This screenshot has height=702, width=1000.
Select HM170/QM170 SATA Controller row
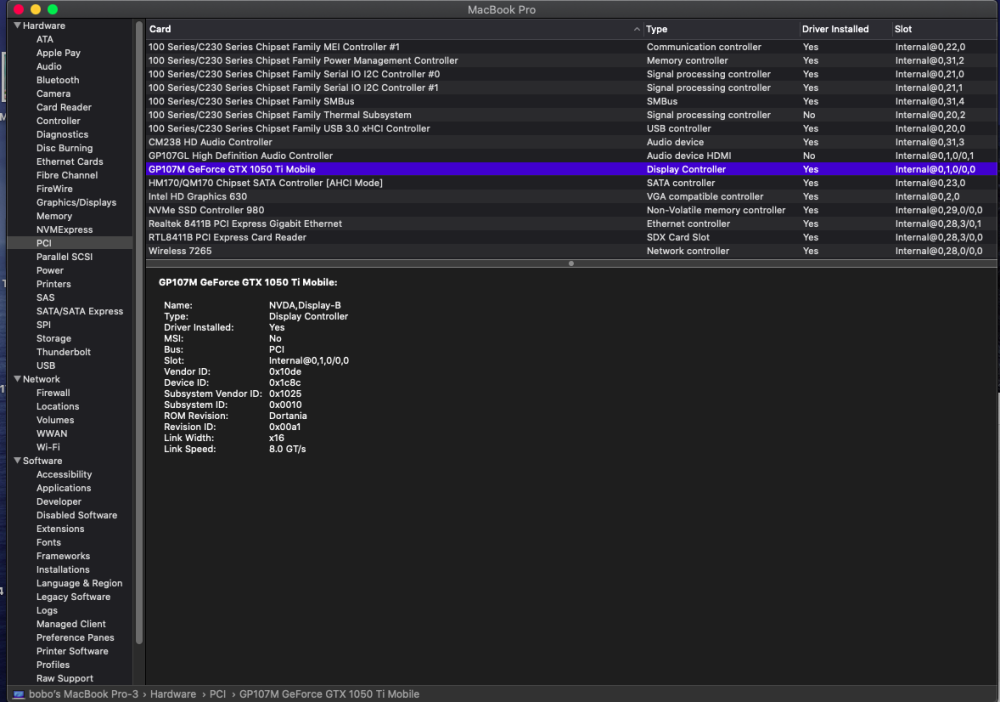pos(571,183)
